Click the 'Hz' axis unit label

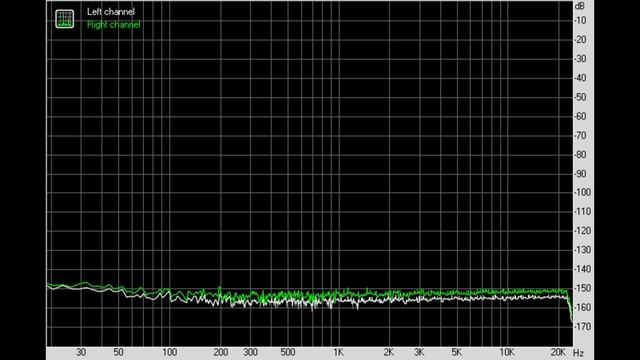(x=578, y=353)
